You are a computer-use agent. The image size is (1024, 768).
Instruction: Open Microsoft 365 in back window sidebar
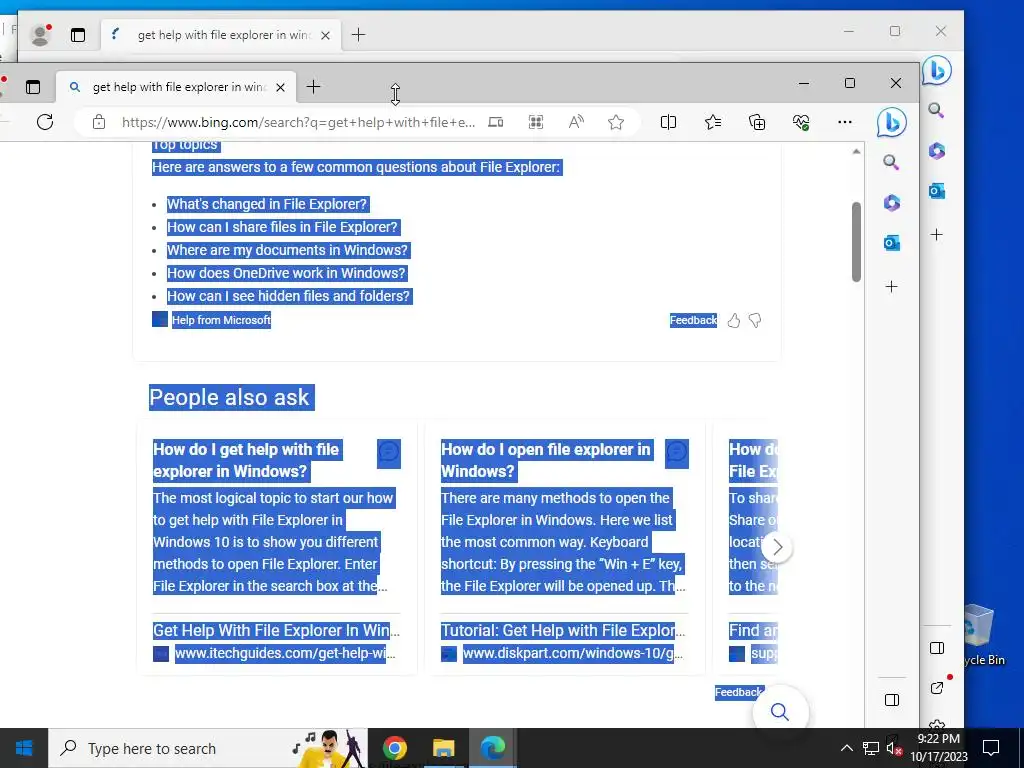pos(936,151)
